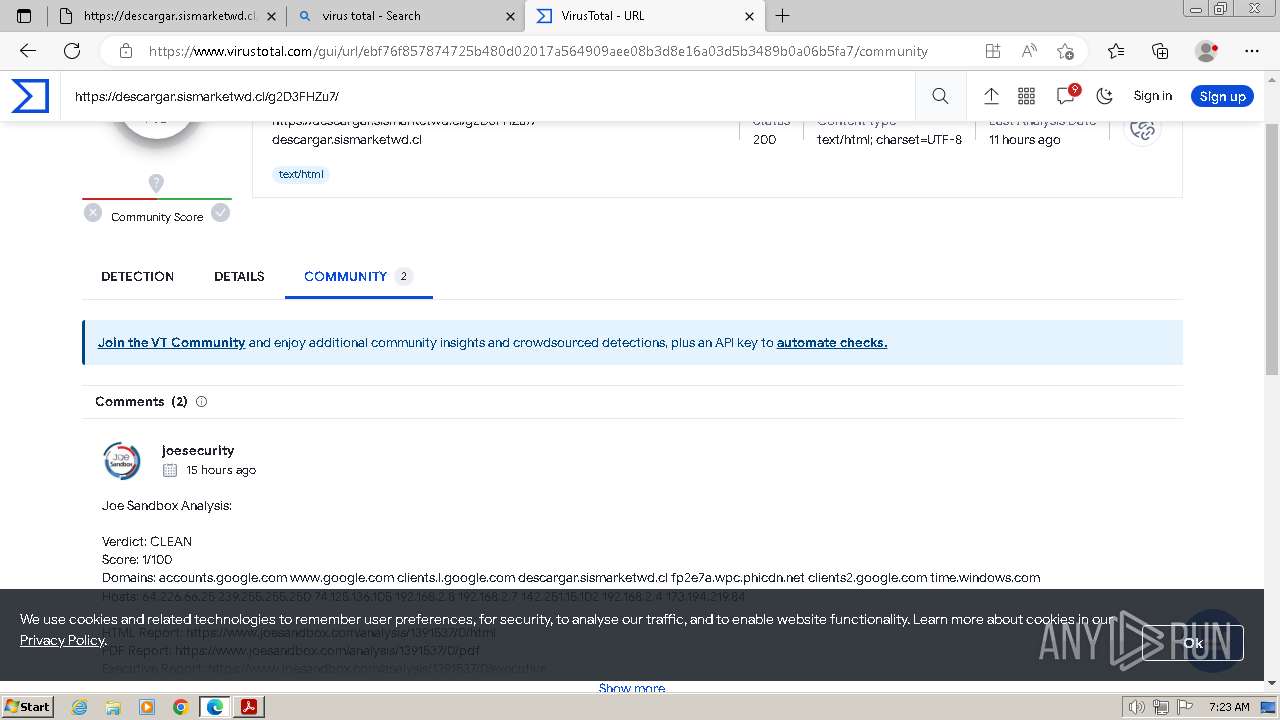Click Join the VT Community link

(171, 342)
